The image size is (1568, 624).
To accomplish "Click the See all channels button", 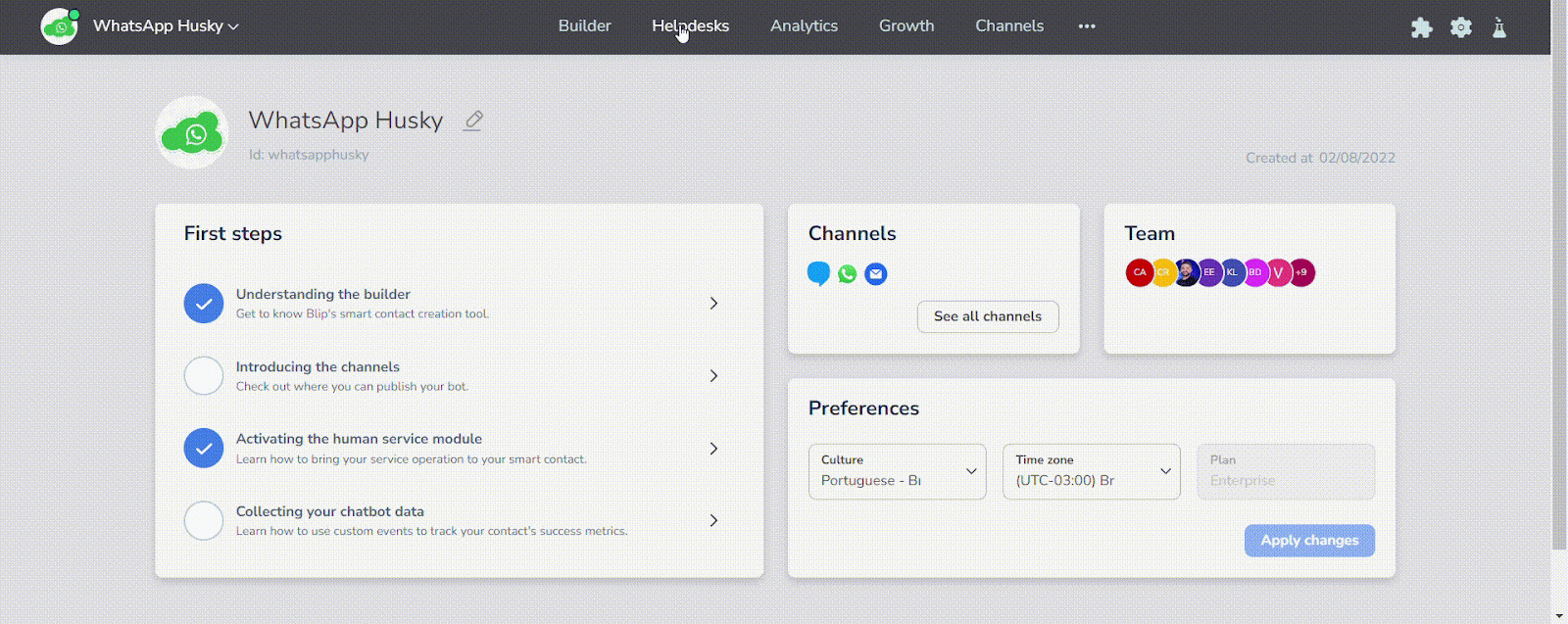I will 988,316.
